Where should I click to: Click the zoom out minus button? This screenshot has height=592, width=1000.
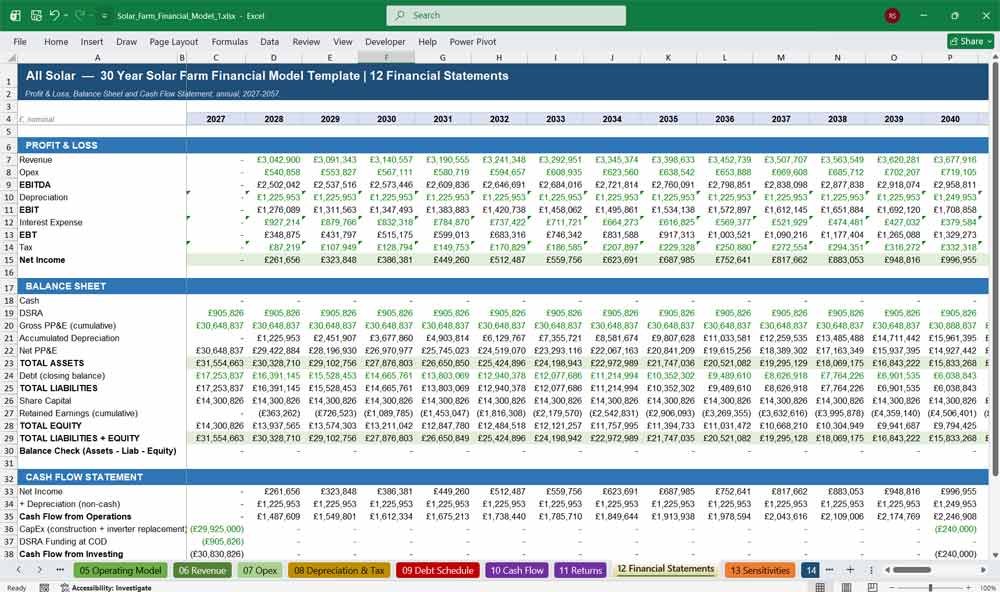click(x=892, y=587)
